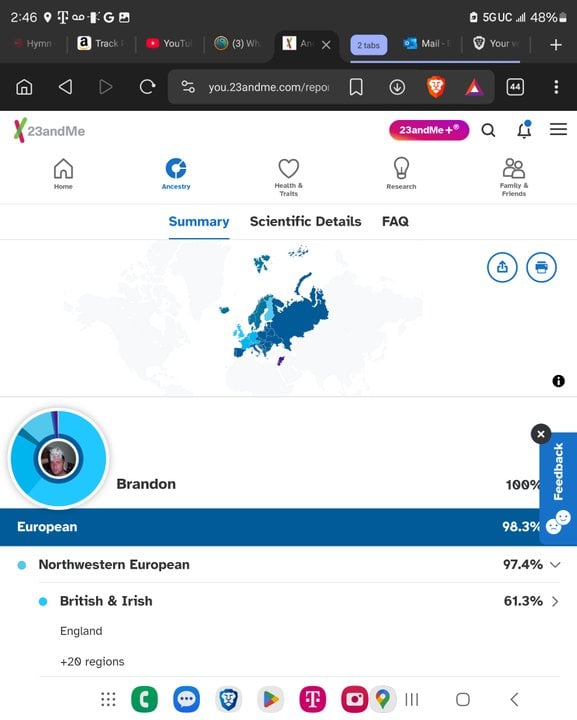Click the print report icon
Screen dimensions: 577x720
coord(541,267)
